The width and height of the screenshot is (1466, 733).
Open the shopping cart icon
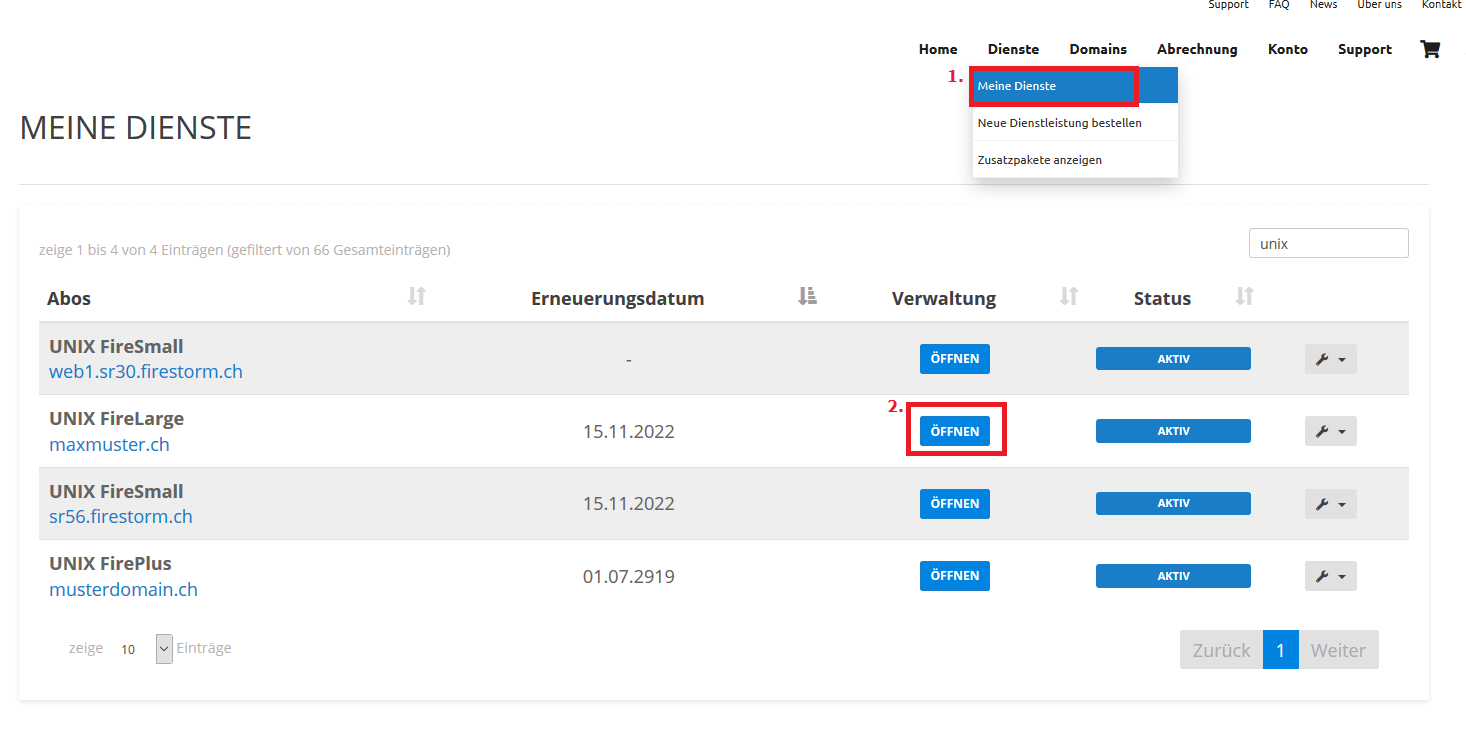(x=1430, y=49)
